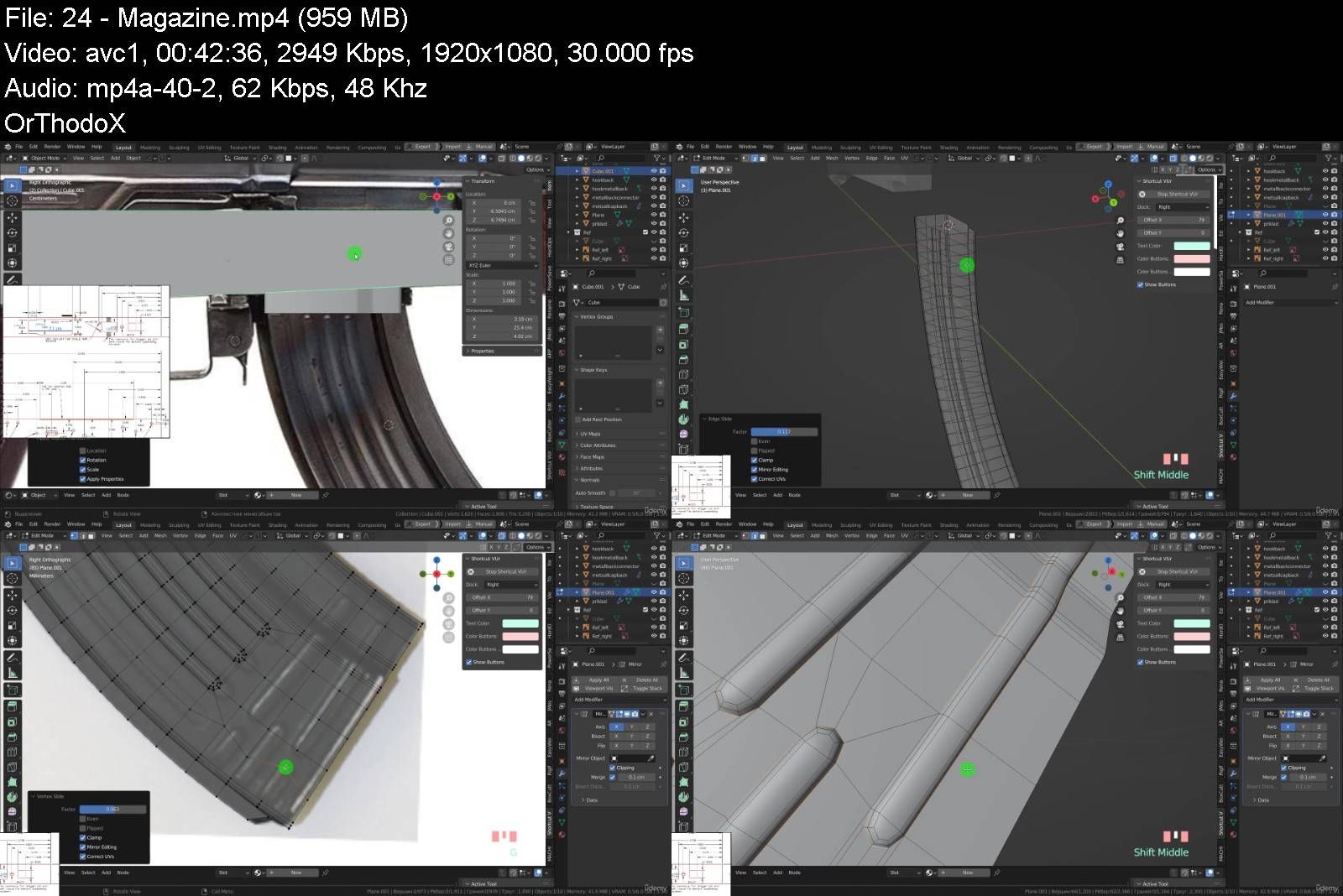Expand Color Attributes panel in top-left frame
Image resolution: width=1343 pixels, height=896 pixels.
(x=619, y=445)
